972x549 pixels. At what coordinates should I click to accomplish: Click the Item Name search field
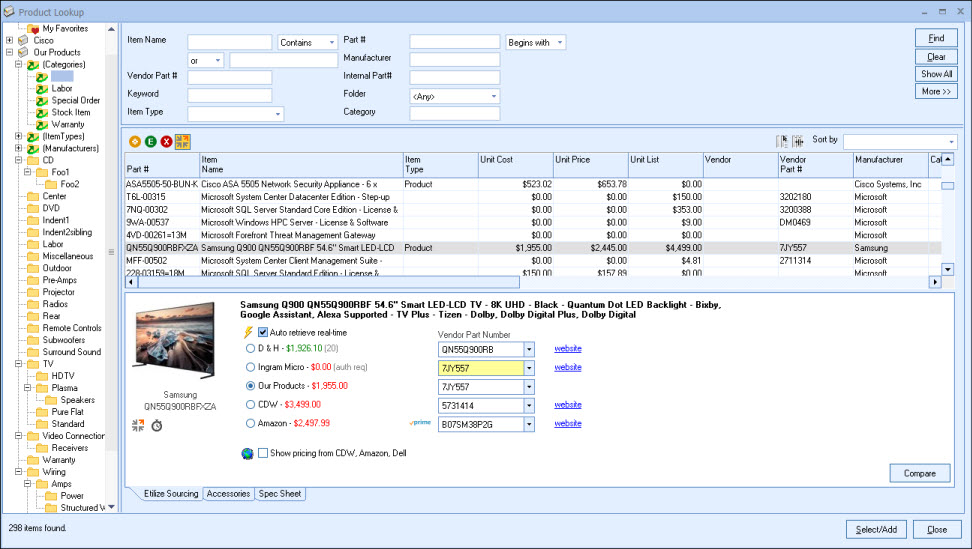(x=230, y=42)
